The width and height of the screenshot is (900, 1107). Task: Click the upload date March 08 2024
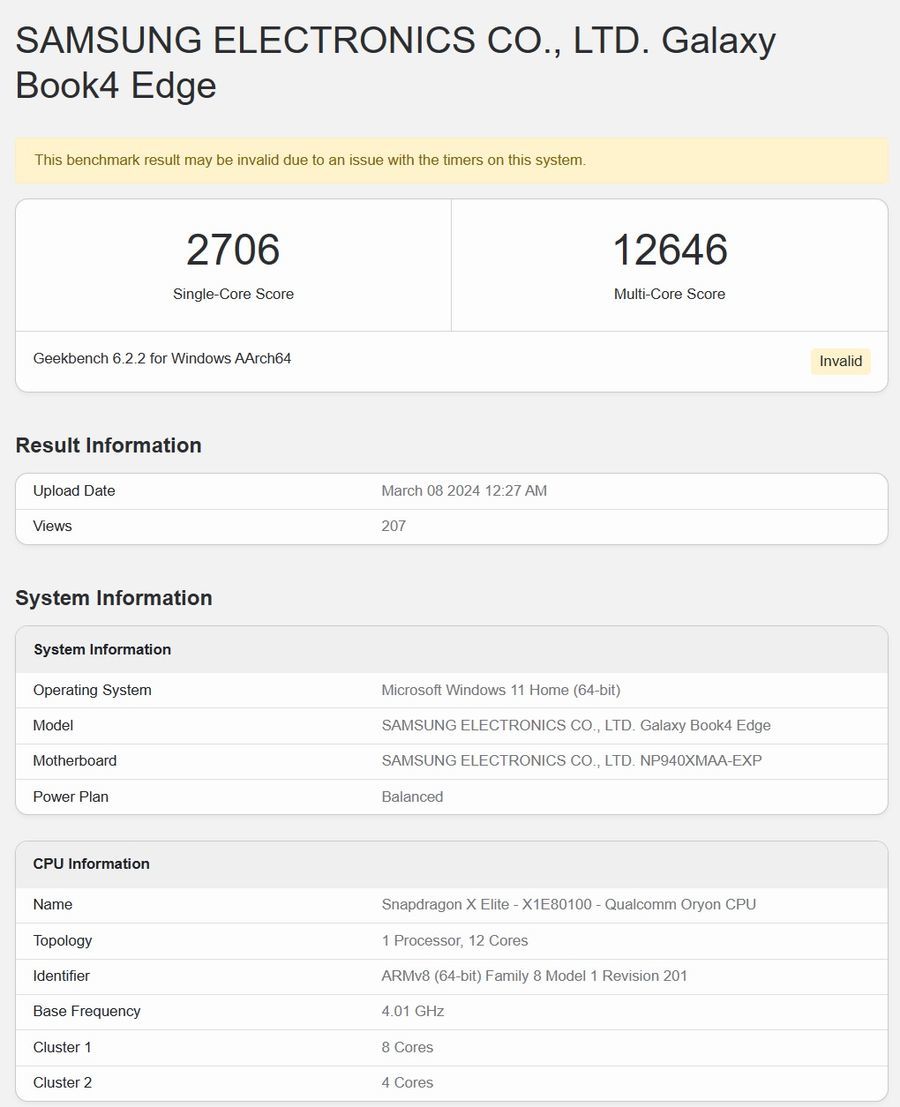coord(464,491)
